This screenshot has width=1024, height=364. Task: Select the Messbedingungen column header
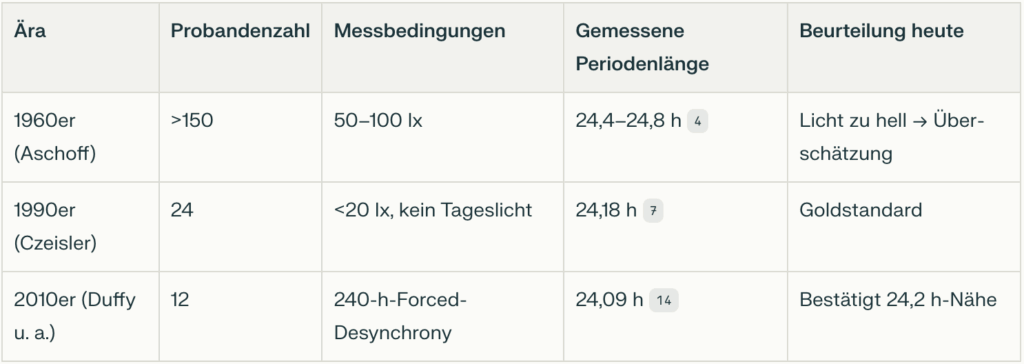(x=419, y=31)
